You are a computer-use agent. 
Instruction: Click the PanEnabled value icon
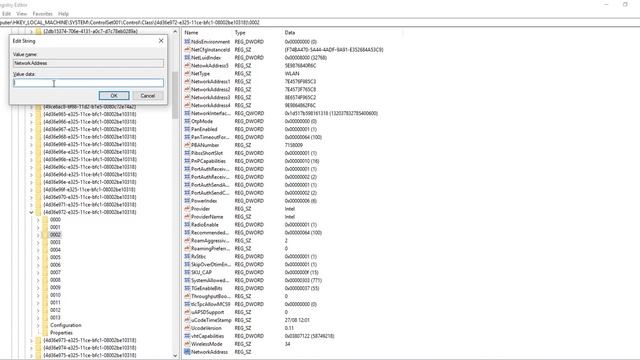tap(187, 129)
